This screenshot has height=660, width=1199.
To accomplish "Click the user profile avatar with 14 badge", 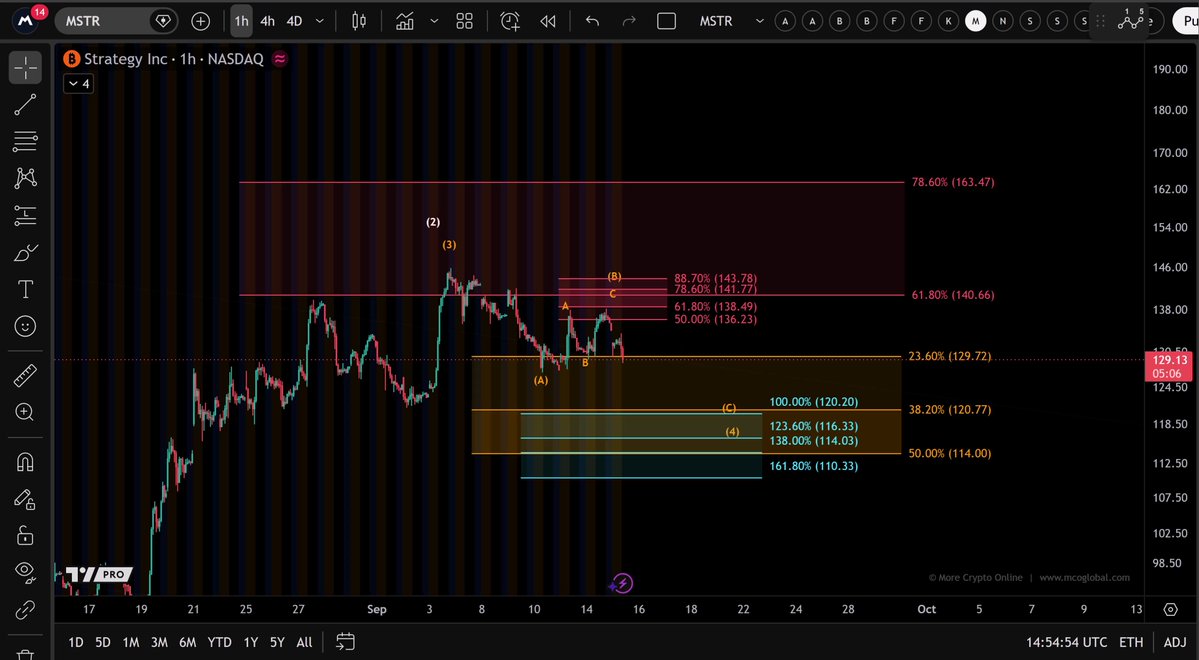I will 28,20.
